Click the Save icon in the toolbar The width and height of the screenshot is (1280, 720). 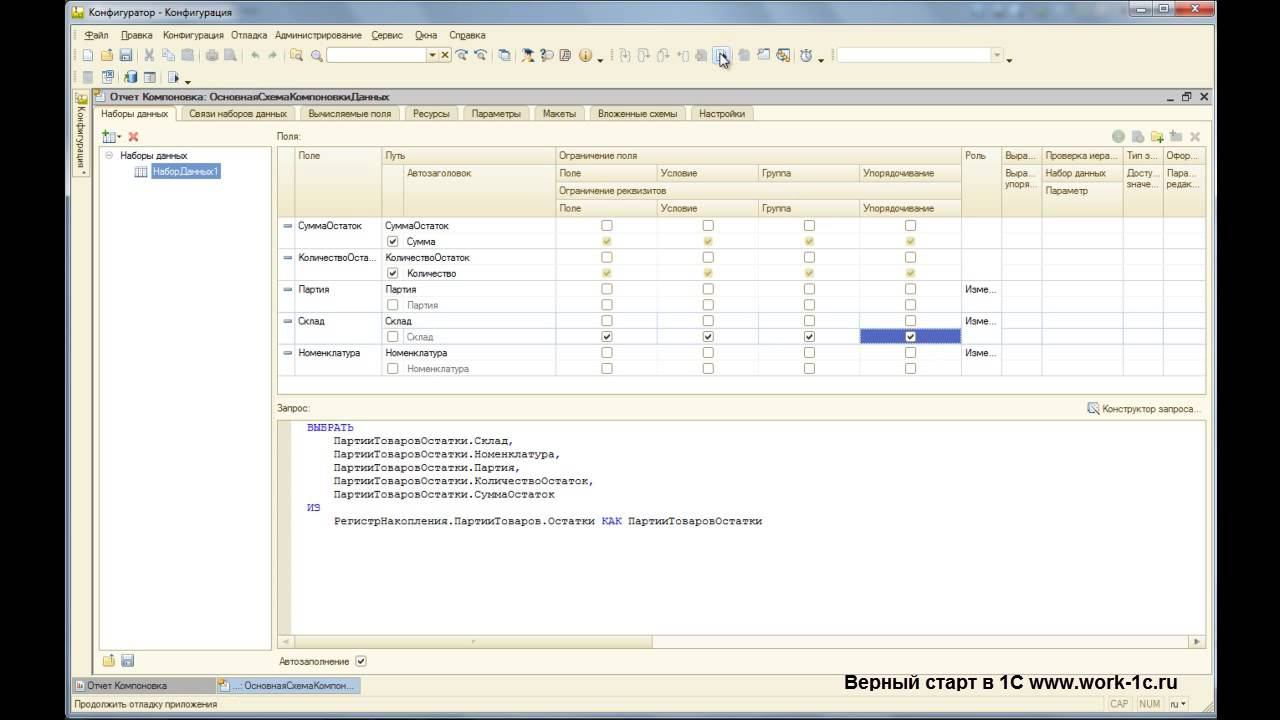point(126,56)
